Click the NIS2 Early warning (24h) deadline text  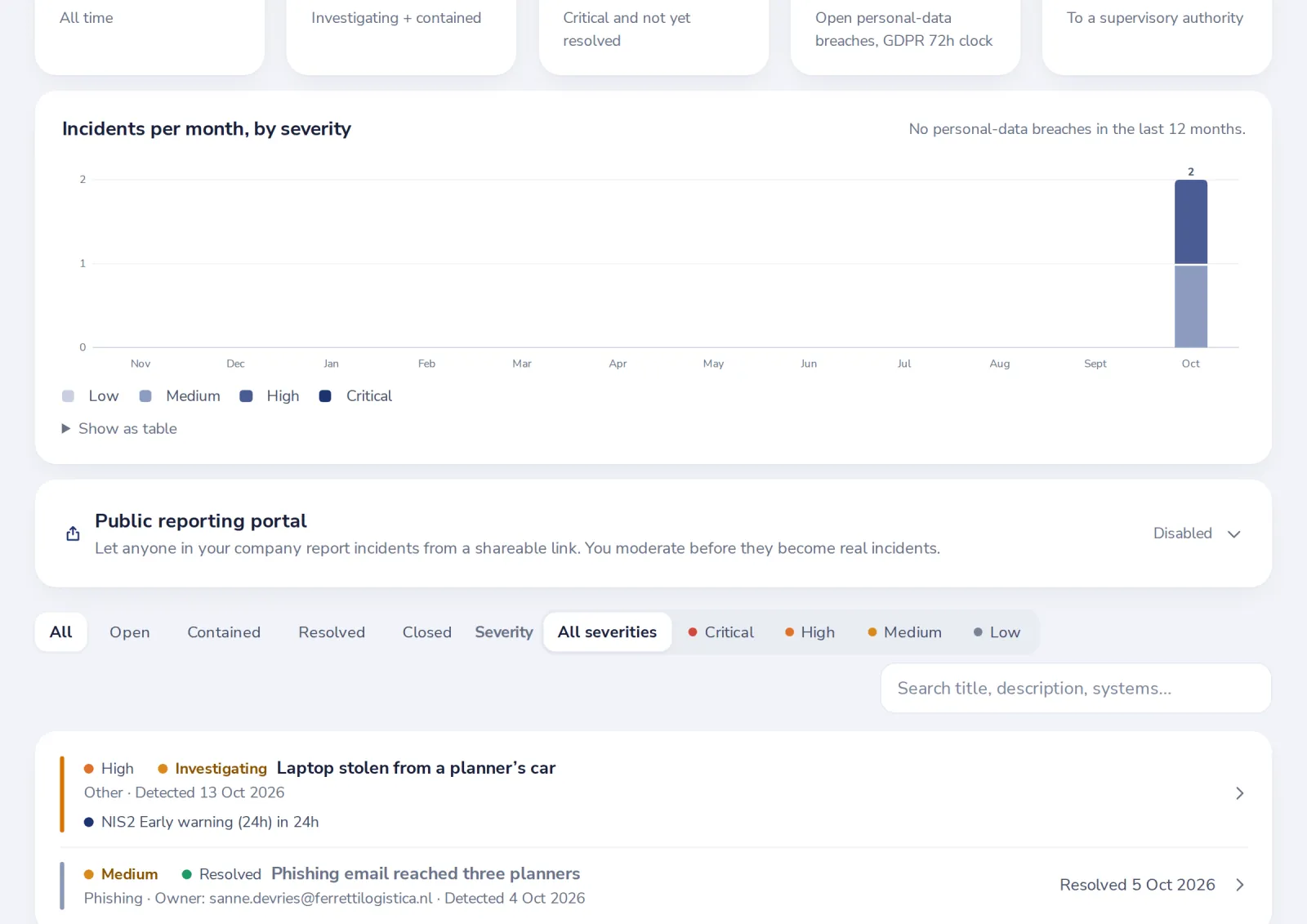(210, 822)
